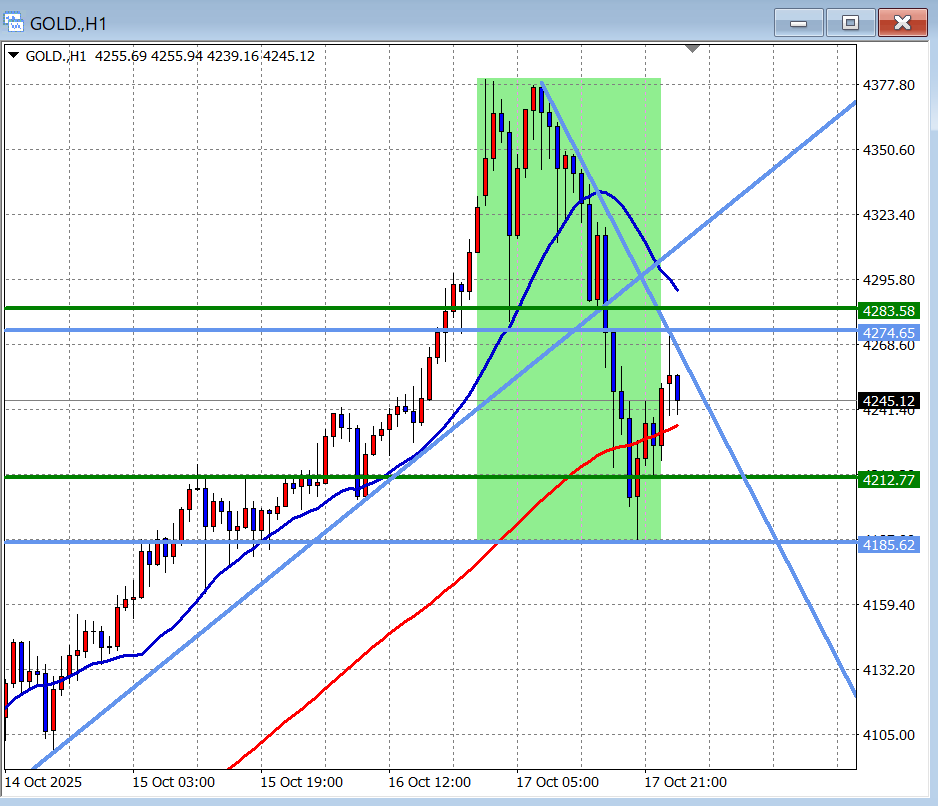Select the blue 4185.62 price level label
The height and width of the screenshot is (806, 938).
click(x=888, y=545)
